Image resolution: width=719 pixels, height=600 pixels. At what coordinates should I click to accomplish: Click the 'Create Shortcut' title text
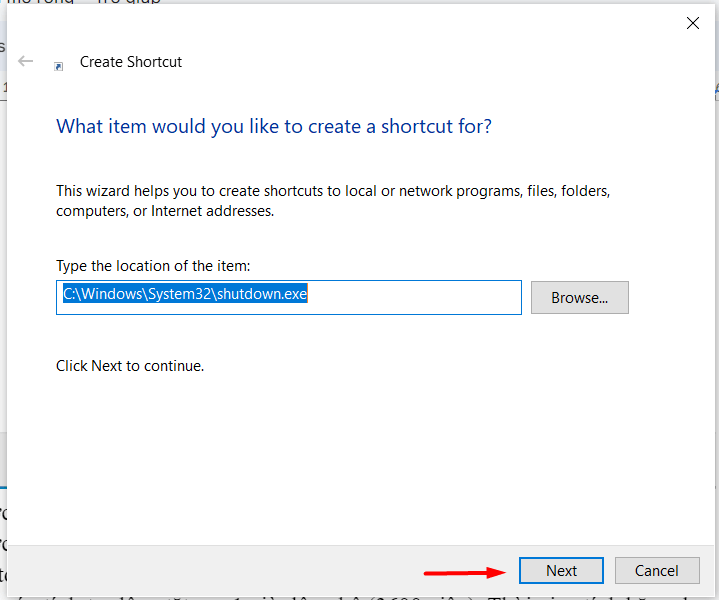pos(131,62)
